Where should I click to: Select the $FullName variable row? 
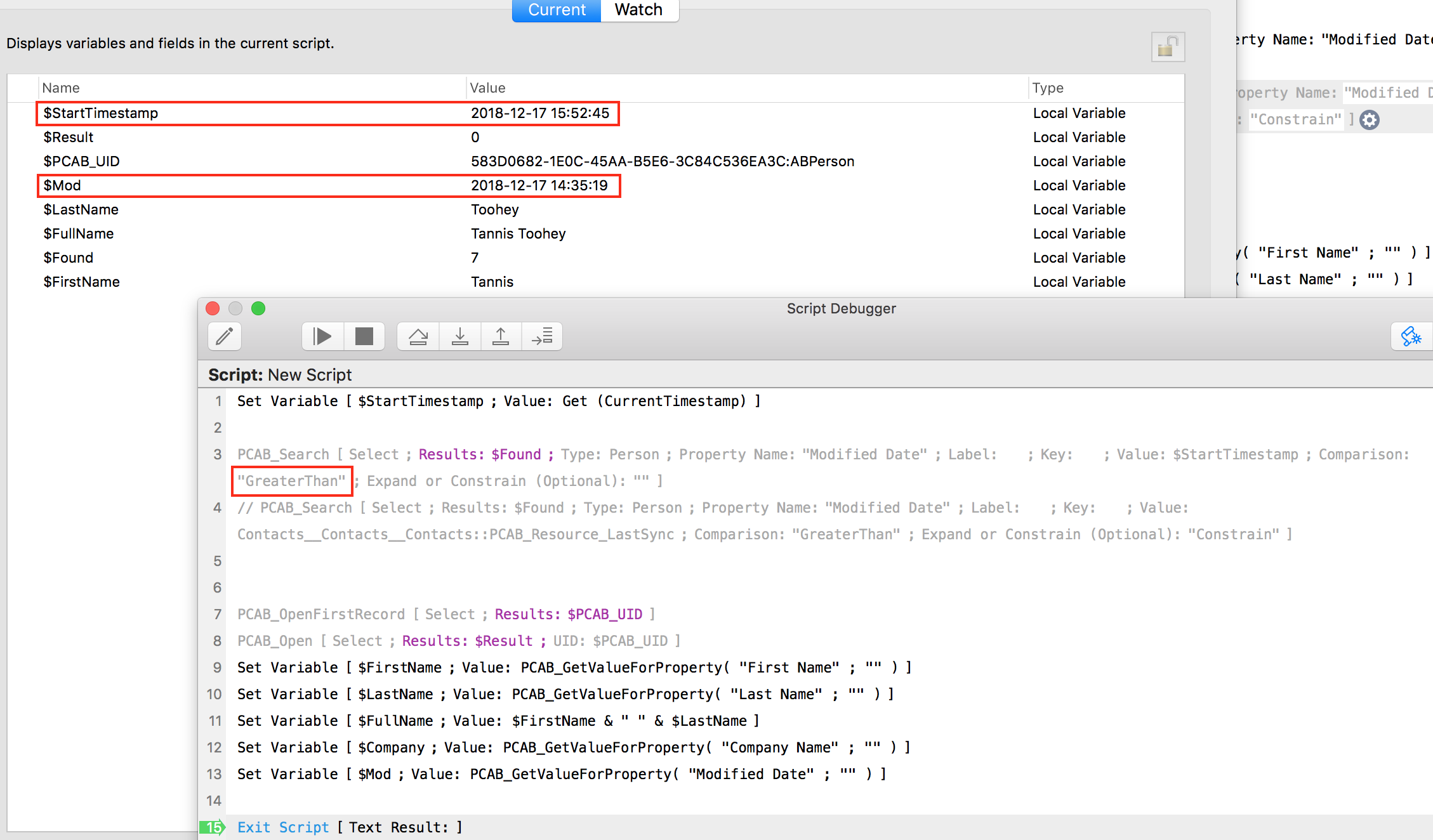(596, 233)
